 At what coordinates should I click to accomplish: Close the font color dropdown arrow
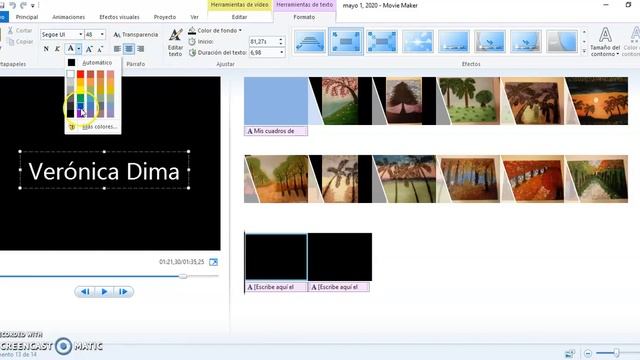click(79, 49)
